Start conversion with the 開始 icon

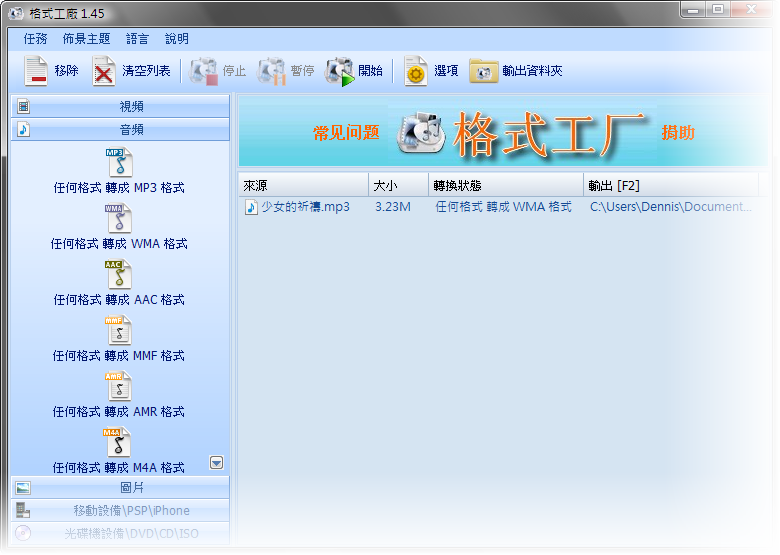pyautogui.click(x=339, y=71)
